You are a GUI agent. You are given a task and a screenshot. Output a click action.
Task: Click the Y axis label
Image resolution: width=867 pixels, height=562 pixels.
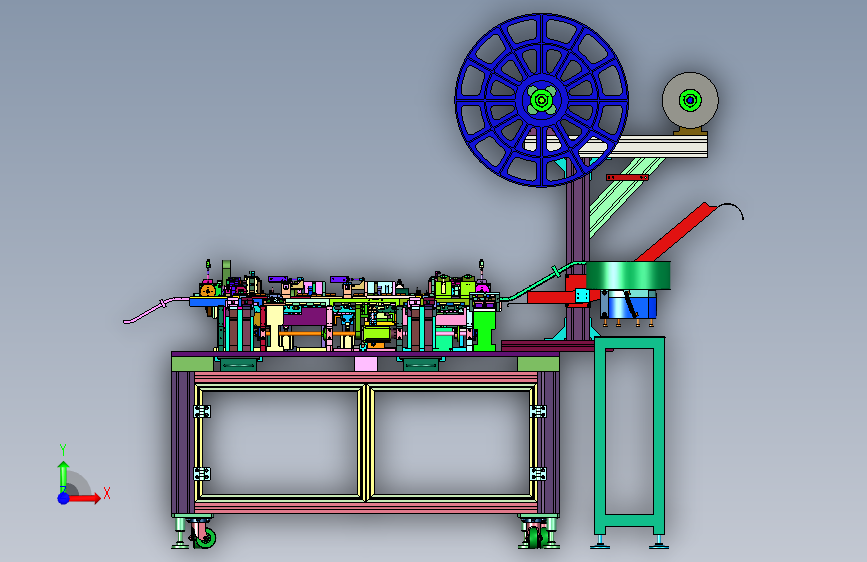63,450
